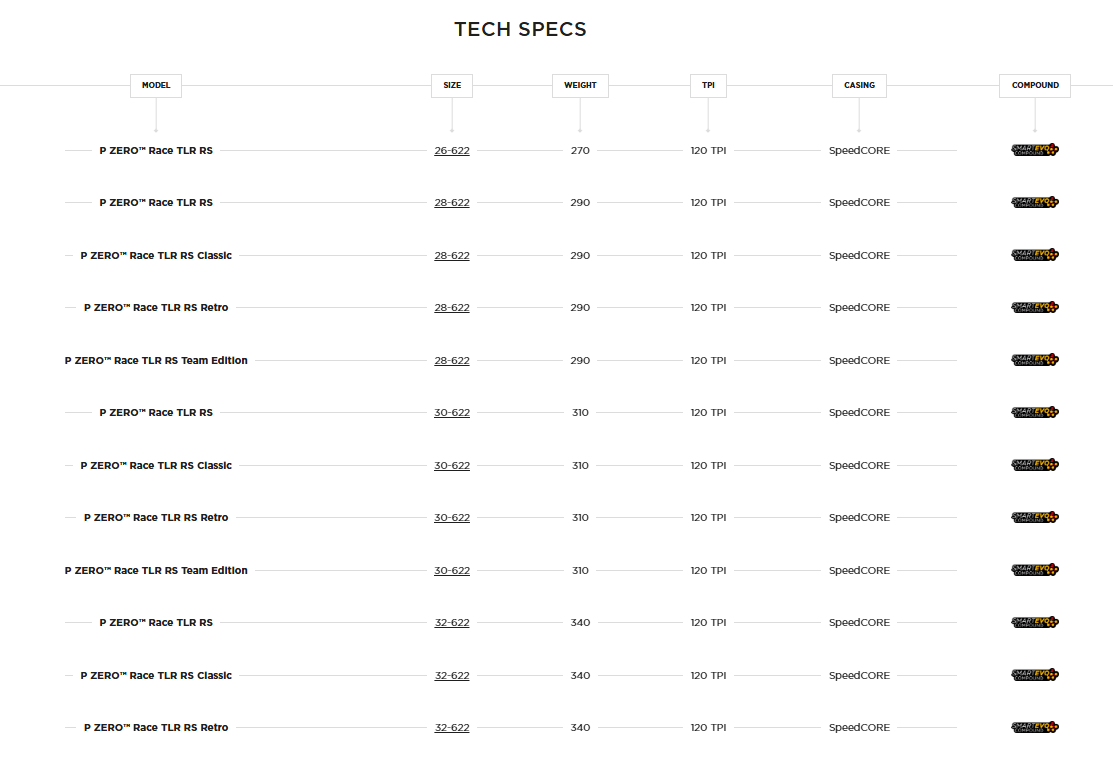The width and height of the screenshot is (1113, 768).
Task: Click the SmartEVO compound icon in the 26-622 row
Action: point(1034,150)
